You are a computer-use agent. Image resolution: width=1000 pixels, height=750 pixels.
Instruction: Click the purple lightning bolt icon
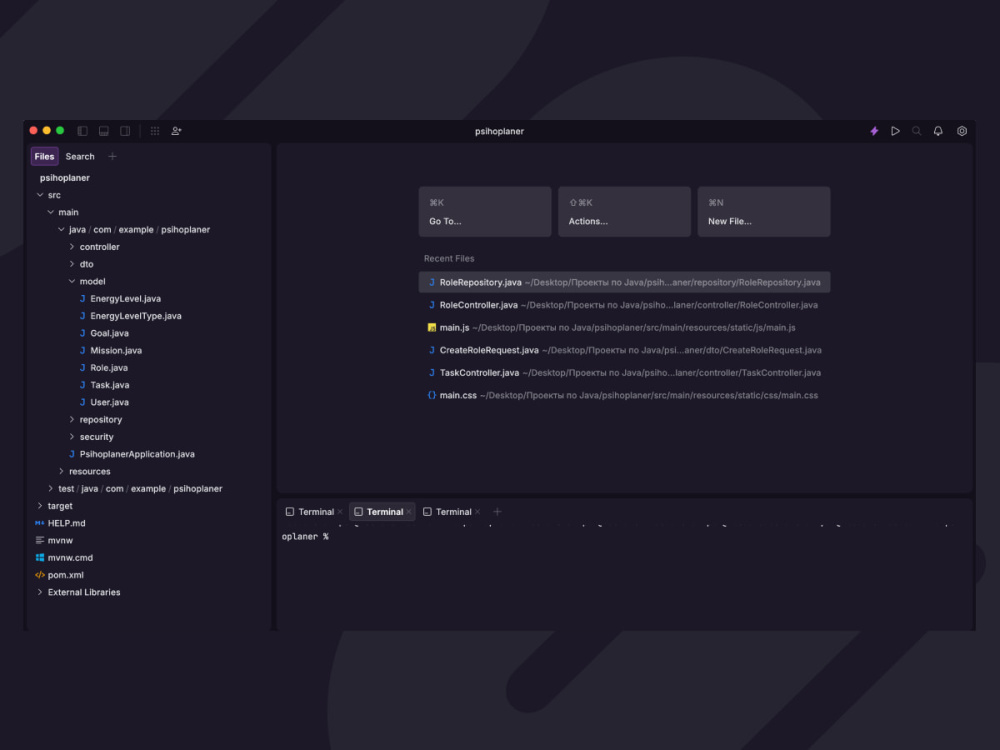pos(874,131)
